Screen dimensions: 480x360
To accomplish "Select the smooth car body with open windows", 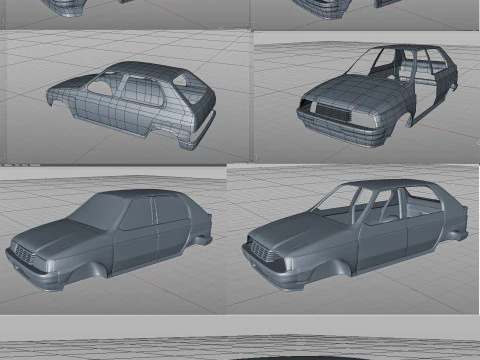I will point(355,235).
